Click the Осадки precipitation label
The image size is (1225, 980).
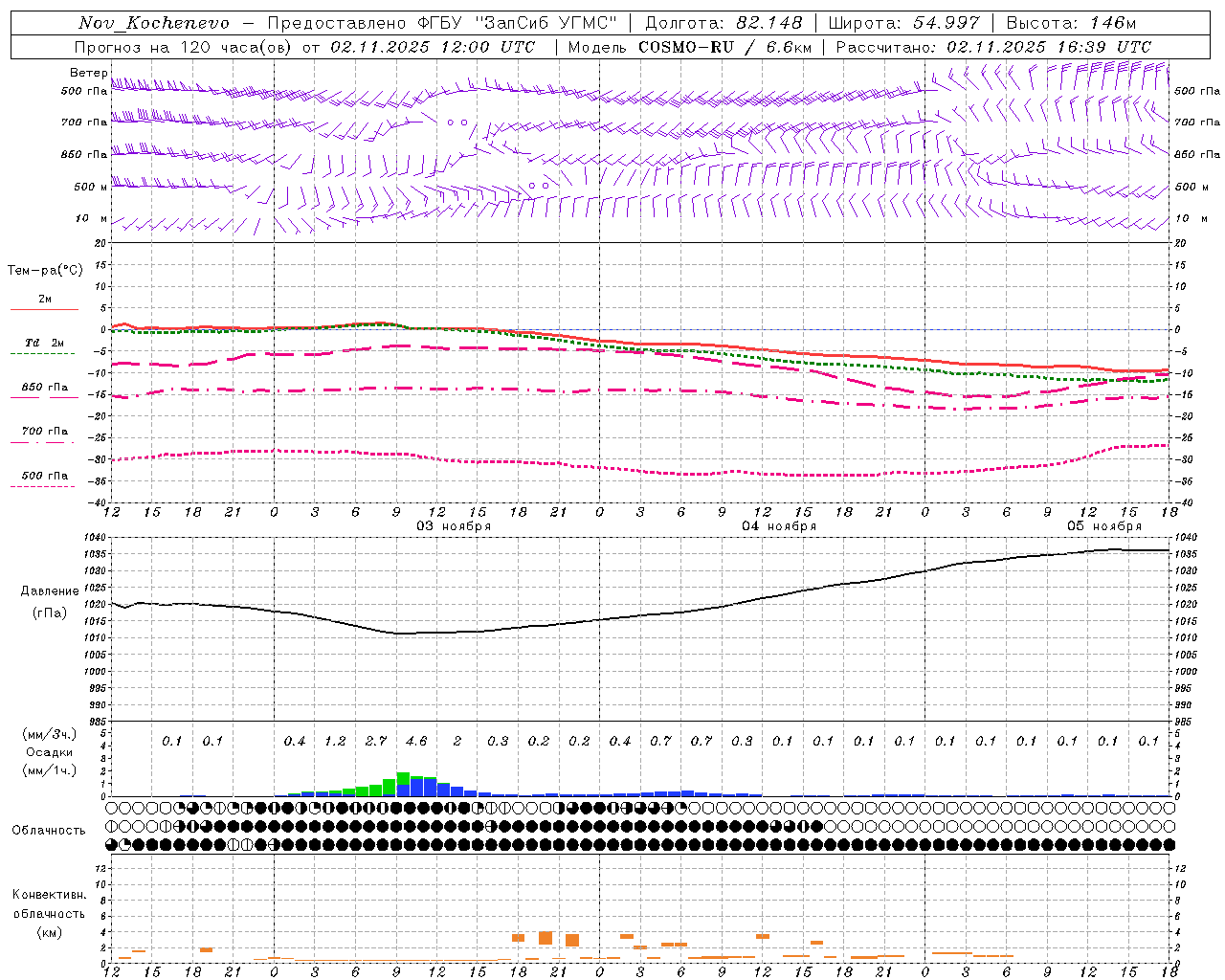[x=50, y=753]
